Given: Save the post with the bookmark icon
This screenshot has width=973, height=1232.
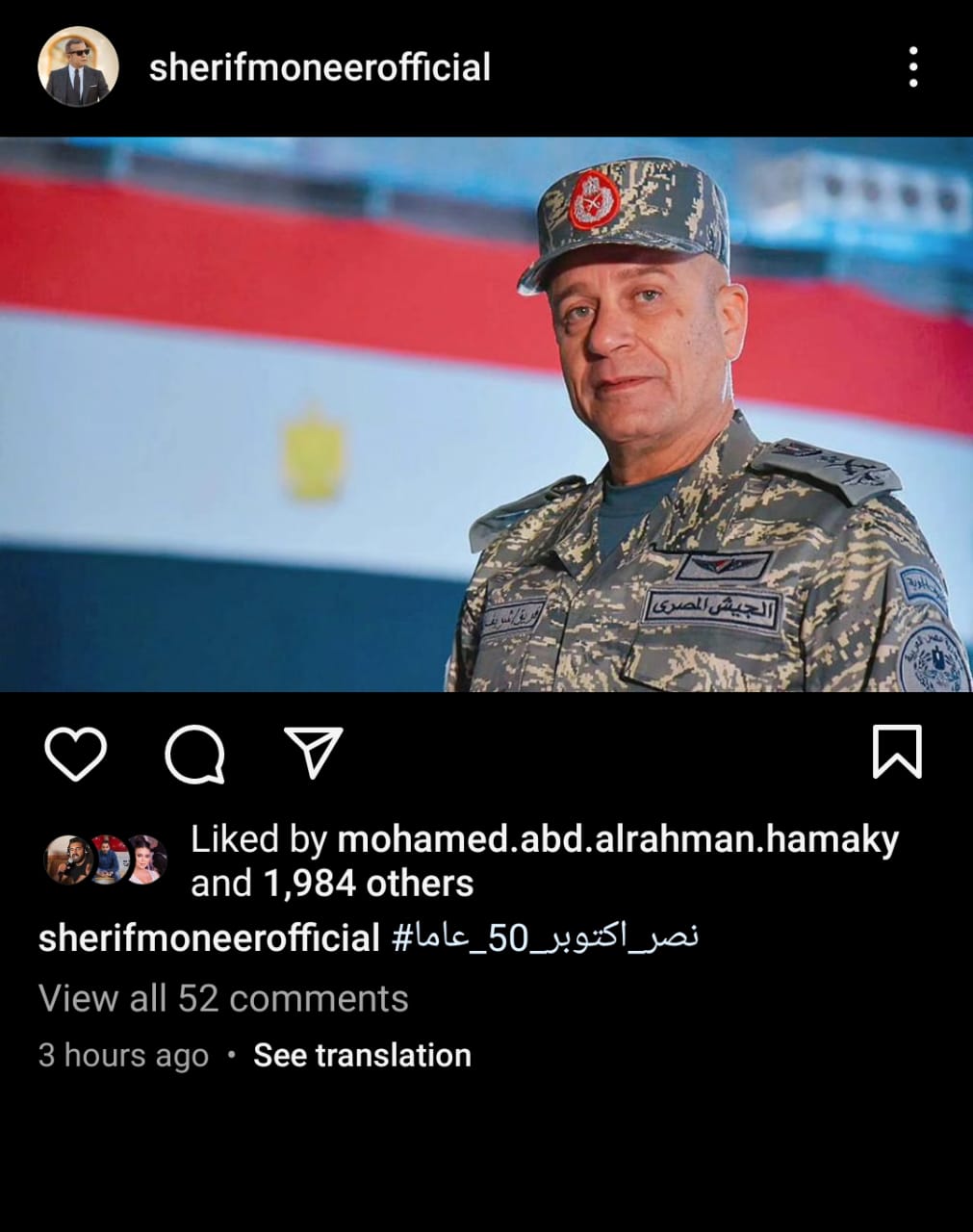Looking at the screenshot, I should click(x=896, y=752).
